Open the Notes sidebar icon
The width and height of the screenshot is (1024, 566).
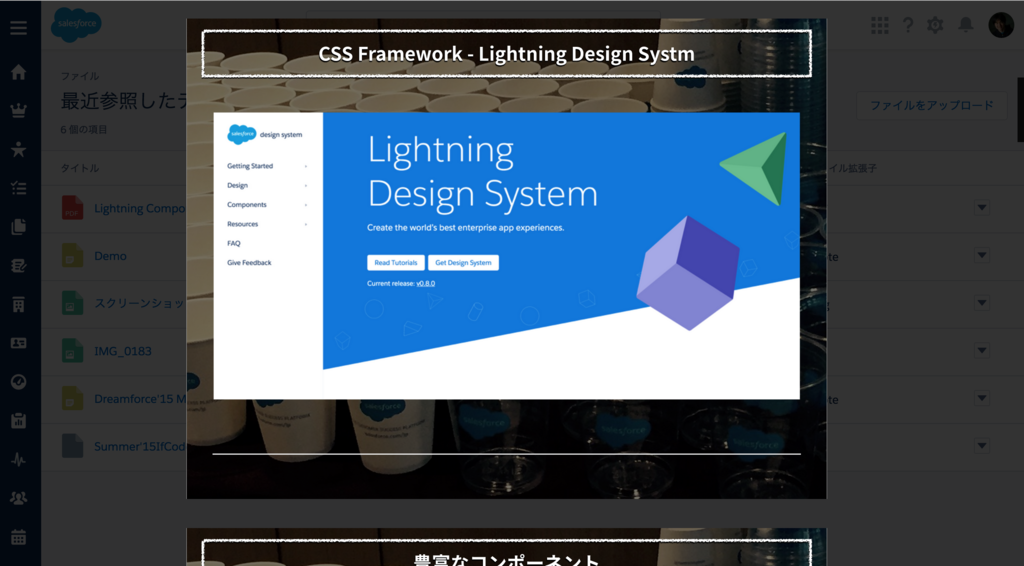pos(18,266)
